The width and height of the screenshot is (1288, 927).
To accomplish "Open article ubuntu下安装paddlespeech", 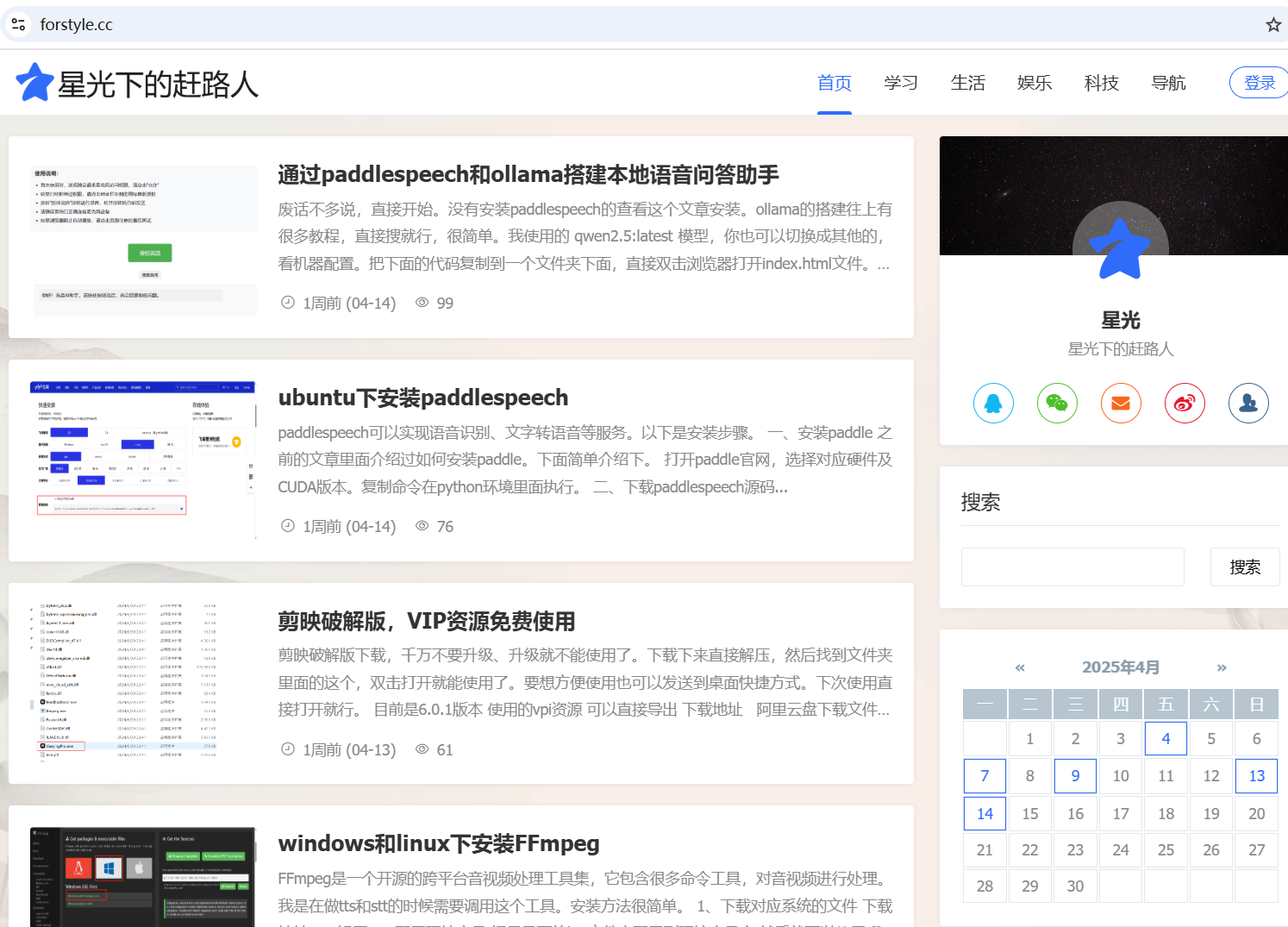I will pyautogui.click(x=423, y=398).
